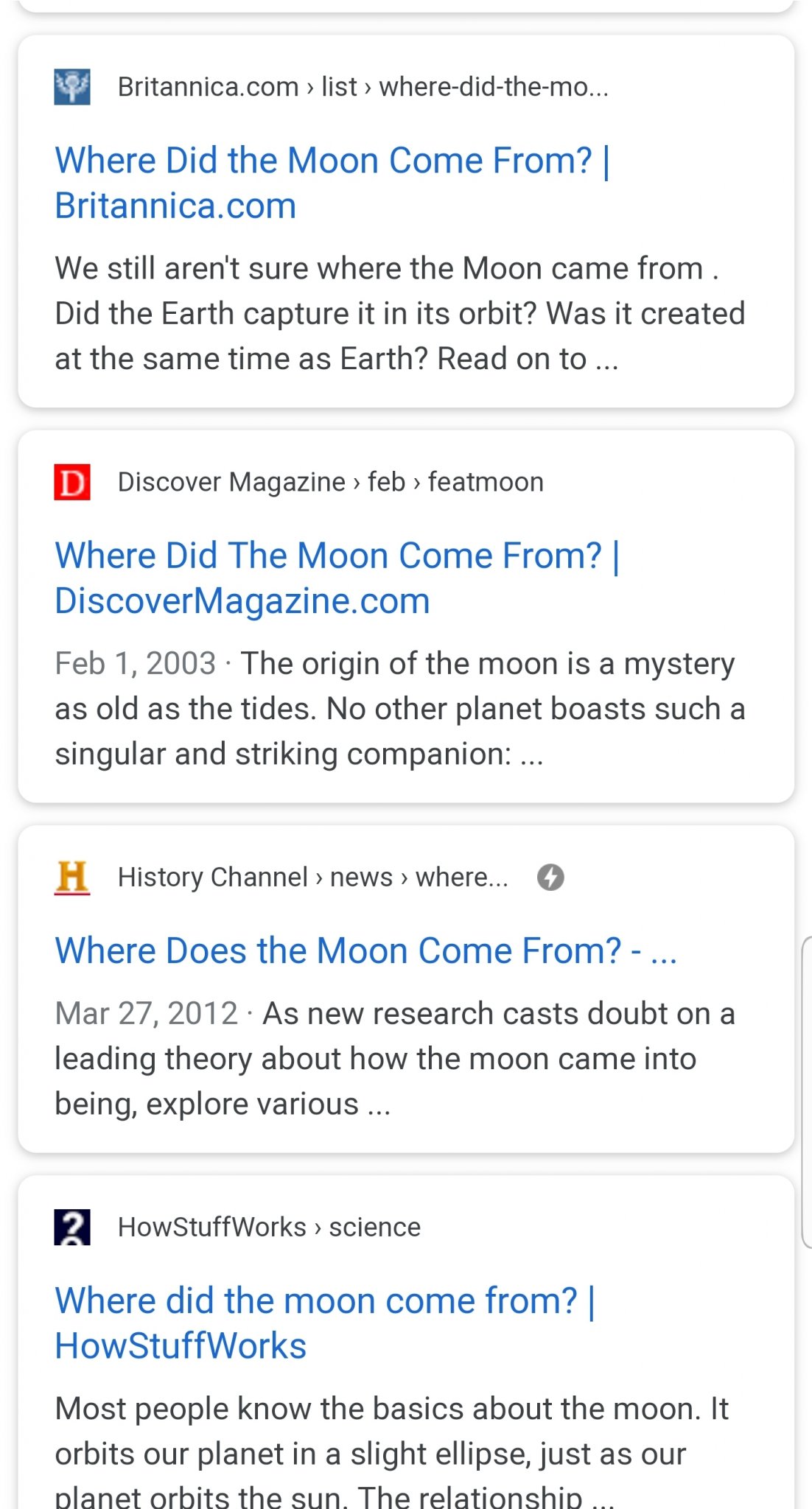812x1509 pixels.
Task: Click the Britannica snippet about Earth capturing Moon
Action: click(399, 314)
